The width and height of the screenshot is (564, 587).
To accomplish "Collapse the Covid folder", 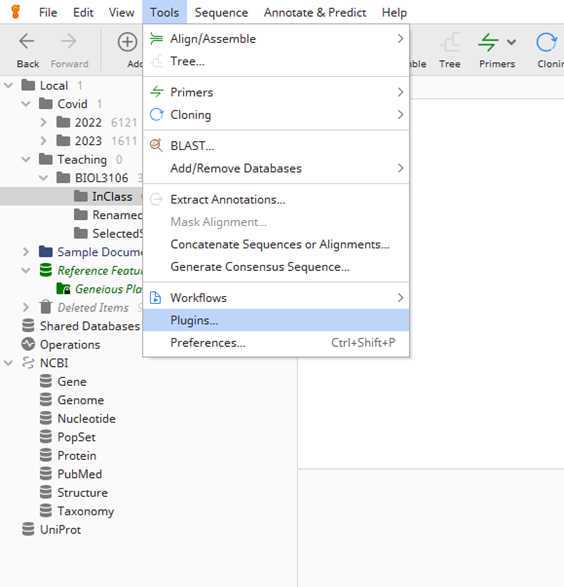I will pos(26,104).
